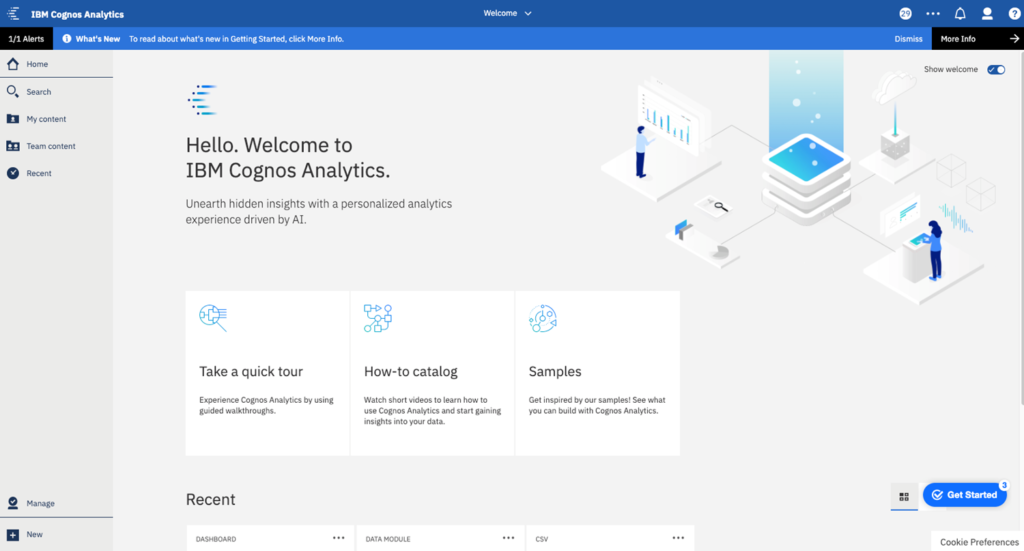
Task: Click the Home icon in sidebar
Action: 13,64
